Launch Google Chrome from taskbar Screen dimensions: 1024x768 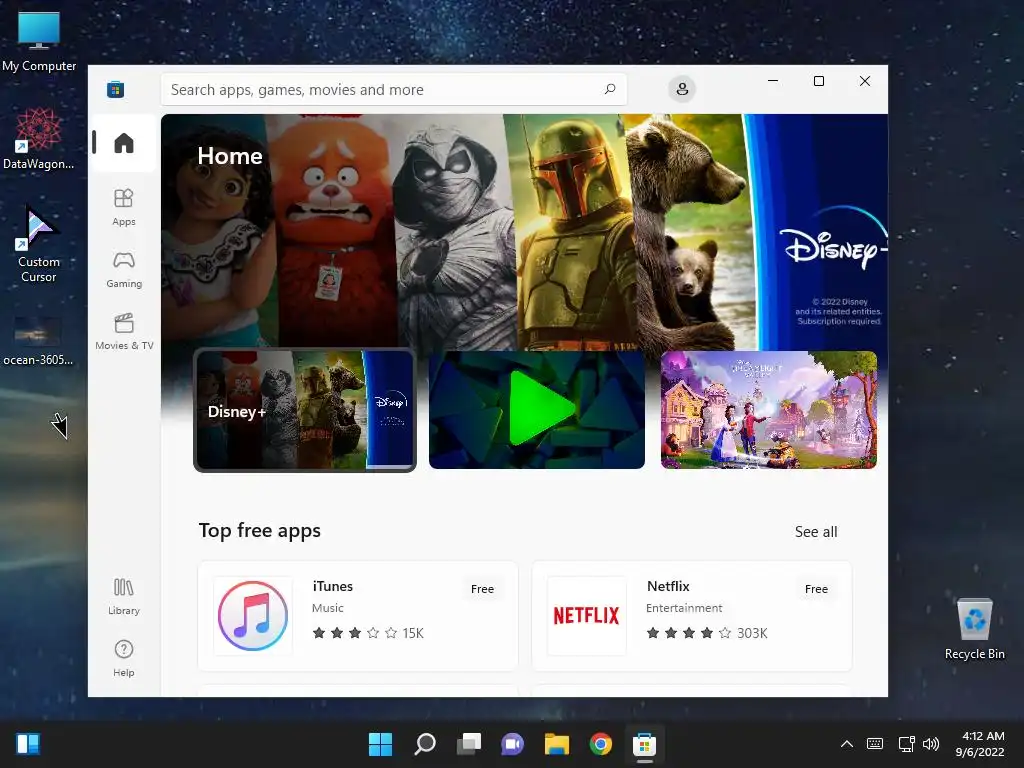[601, 744]
